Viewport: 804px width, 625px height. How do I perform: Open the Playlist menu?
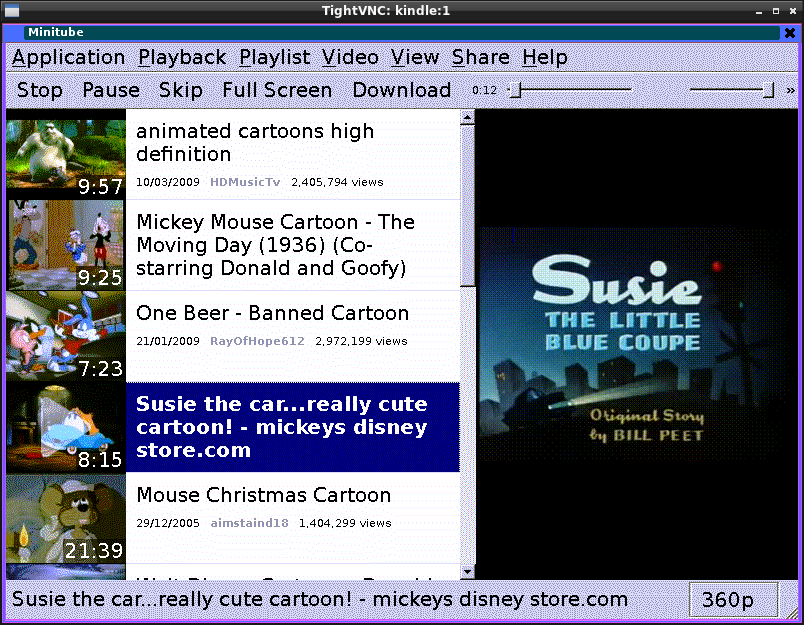275,57
